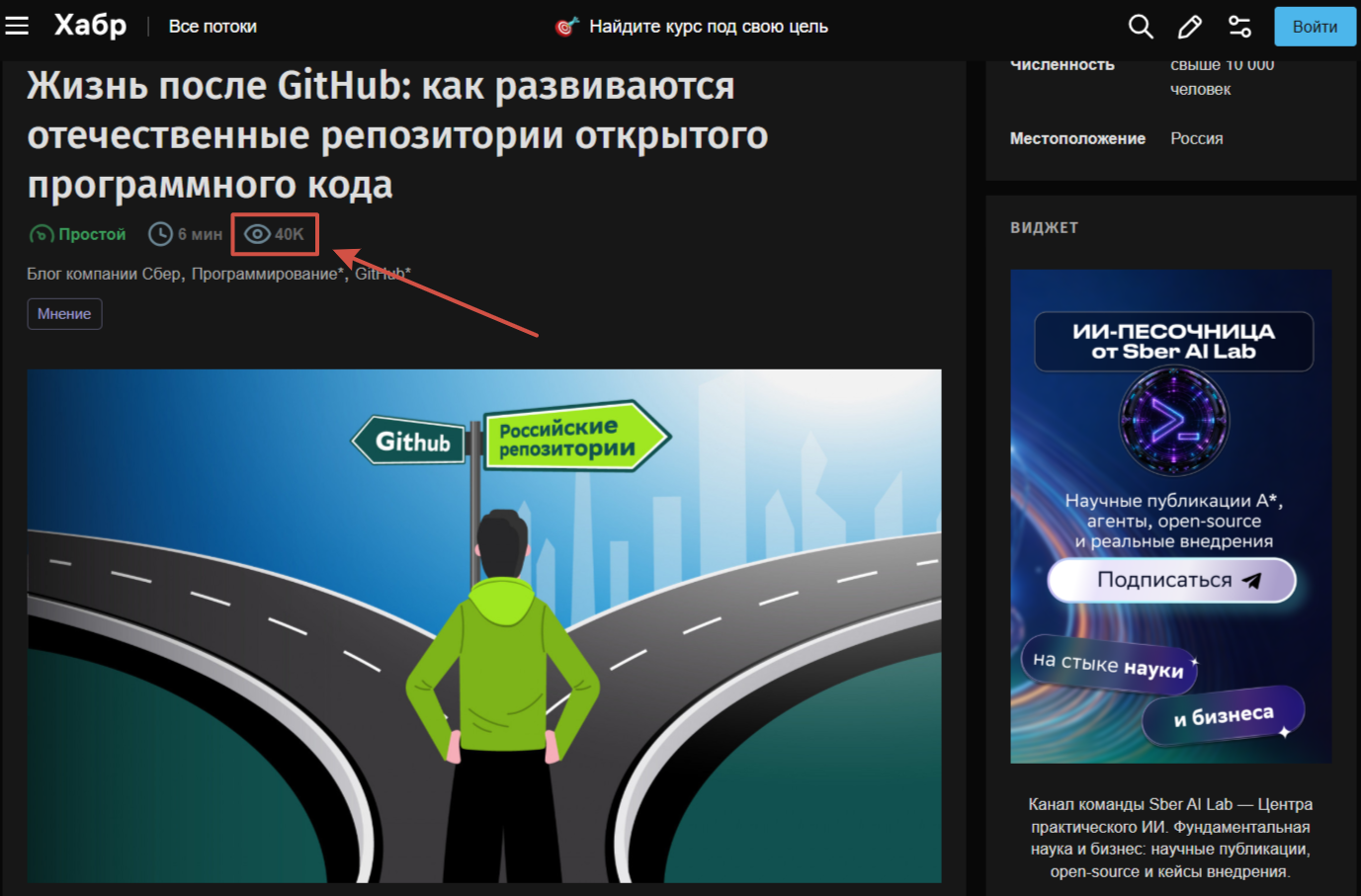Screen dimensions: 1361x896
Task: Click the Простой difficulty label
Action: pos(92,234)
